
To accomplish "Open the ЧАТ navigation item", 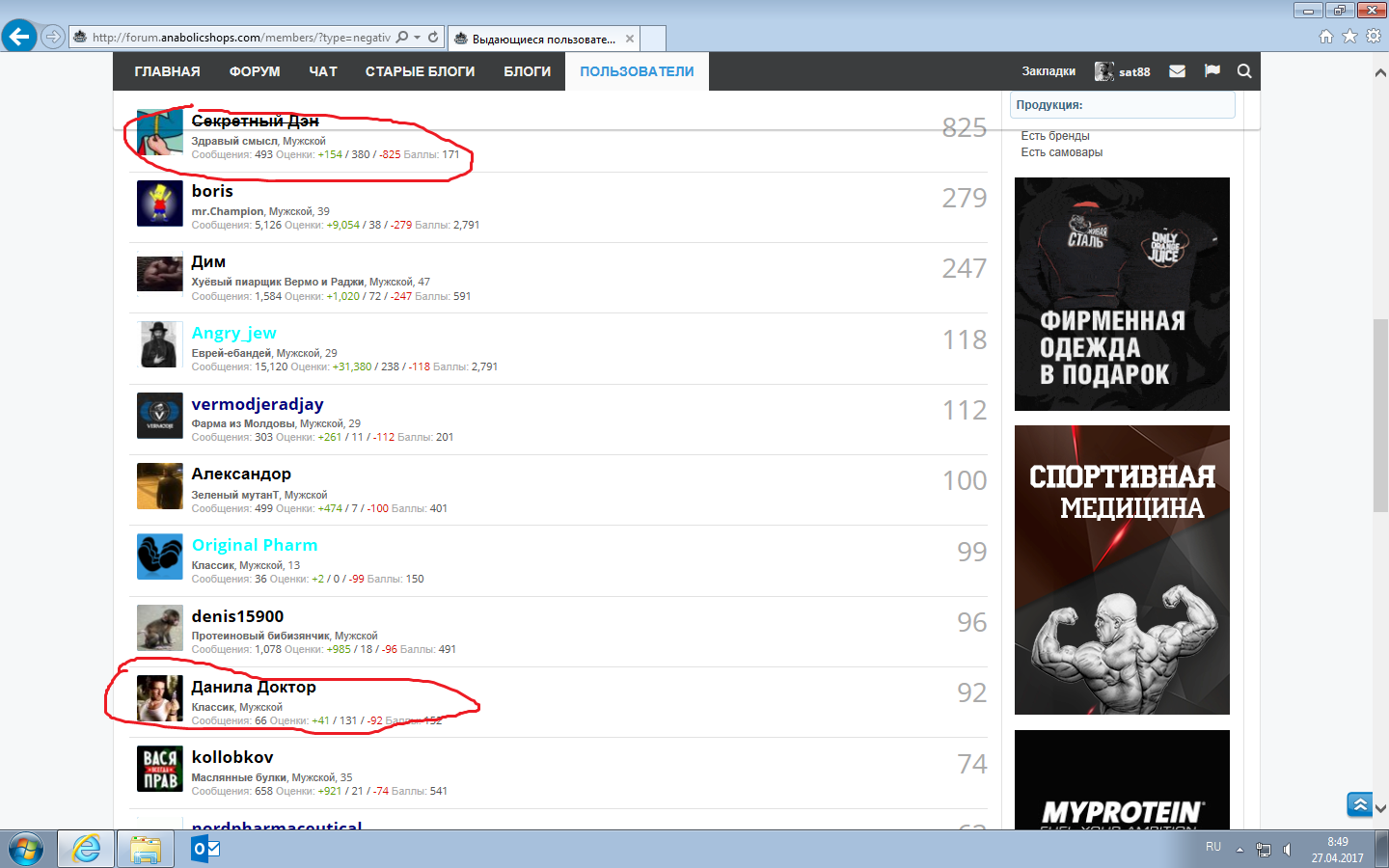I will (323, 71).
